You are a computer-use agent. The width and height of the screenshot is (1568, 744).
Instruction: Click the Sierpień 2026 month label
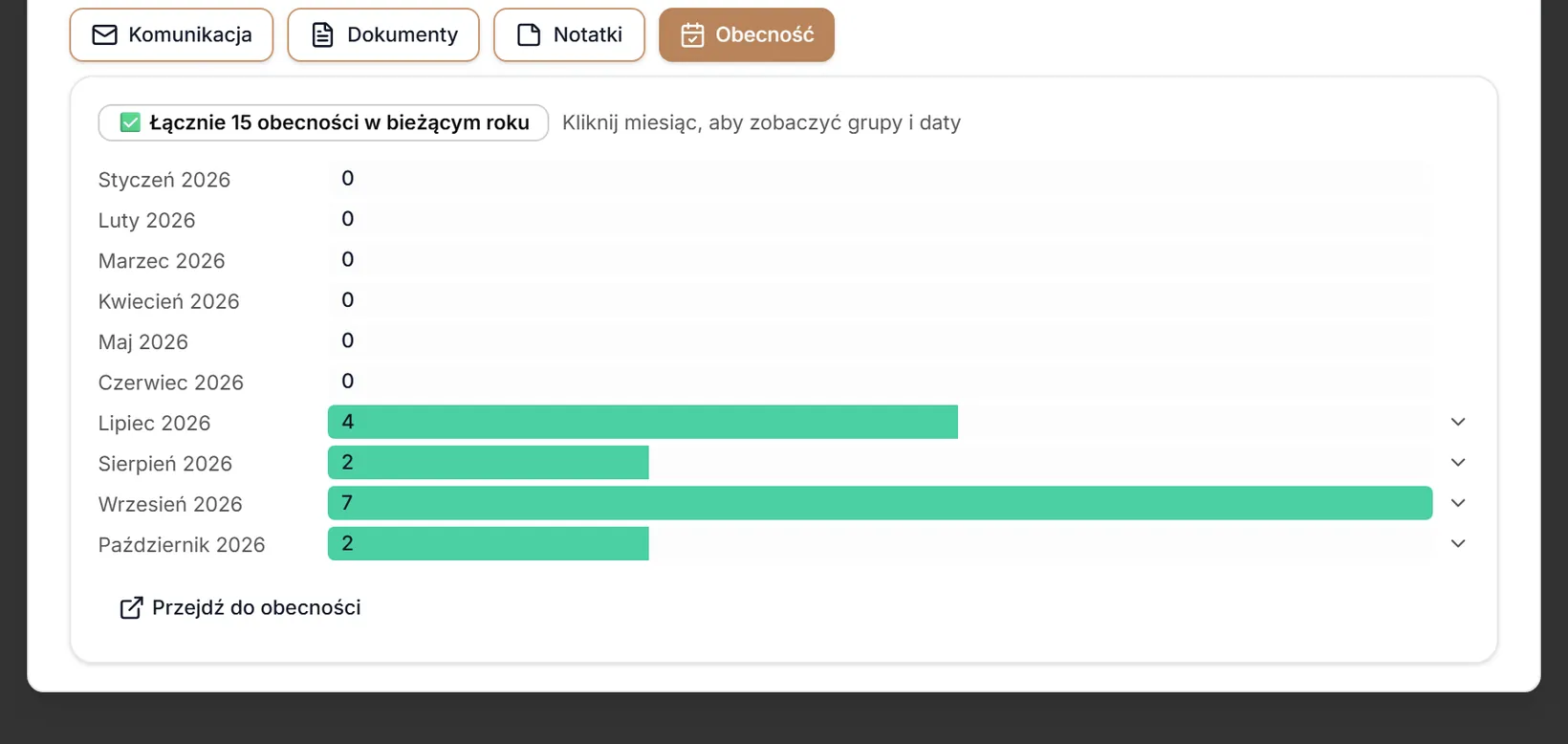165,464
